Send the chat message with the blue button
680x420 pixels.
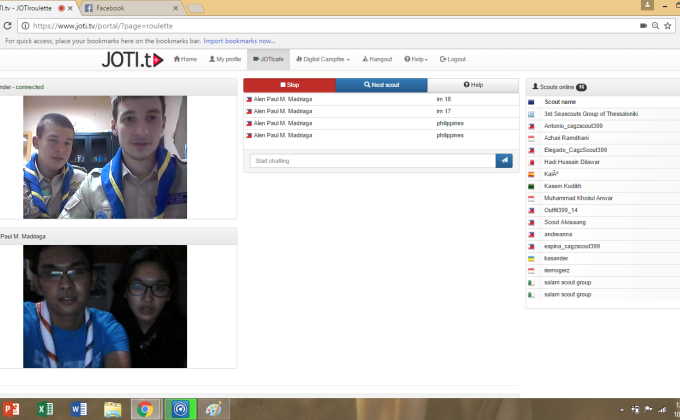(504, 160)
